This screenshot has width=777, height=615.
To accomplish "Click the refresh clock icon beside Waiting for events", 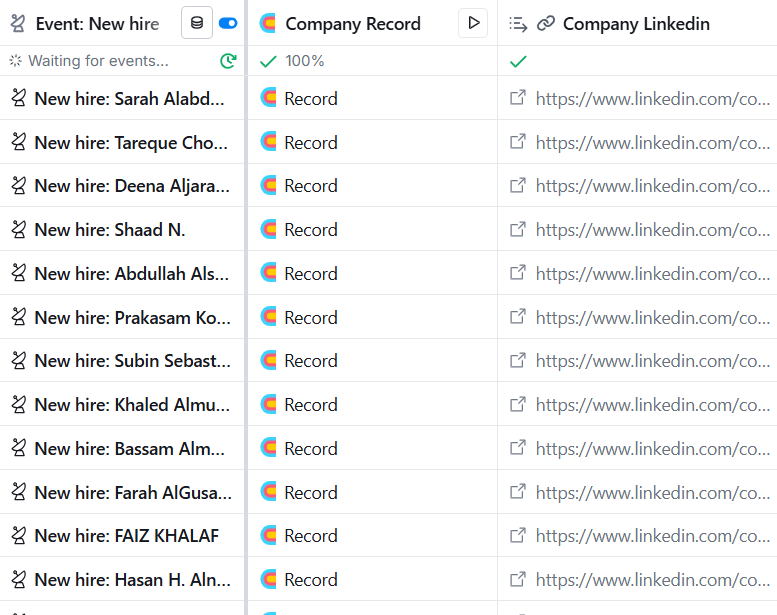I will pyautogui.click(x=228, y=61).
